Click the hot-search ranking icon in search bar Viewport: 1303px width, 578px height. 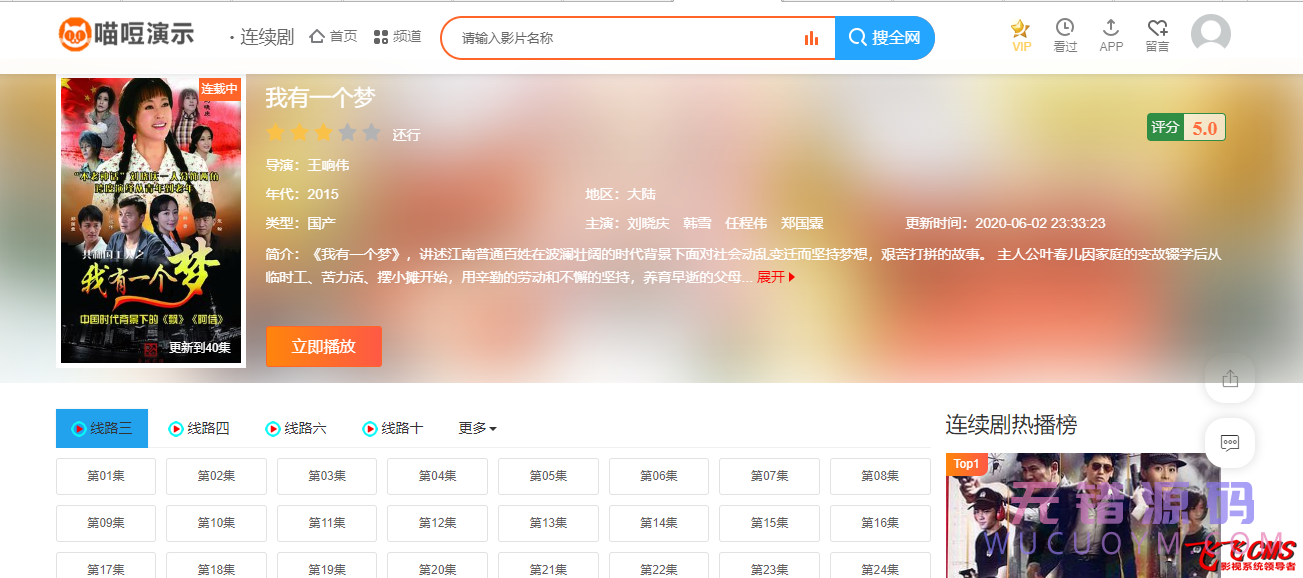coord(810,37)
